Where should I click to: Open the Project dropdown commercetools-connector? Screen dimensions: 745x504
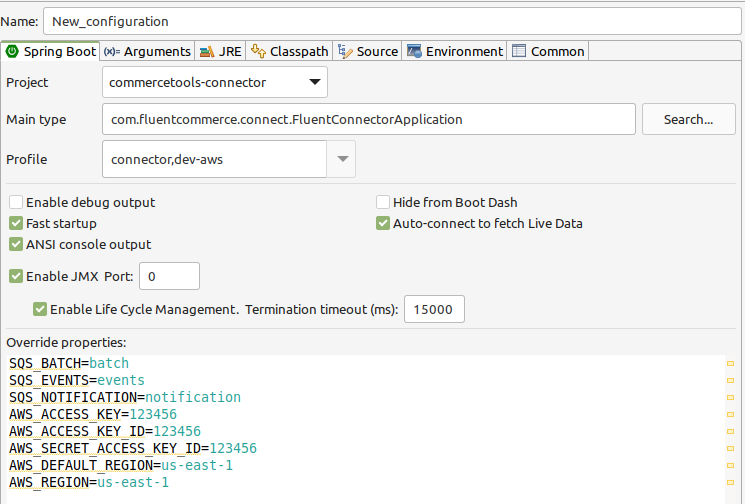[x=215, y=82]
